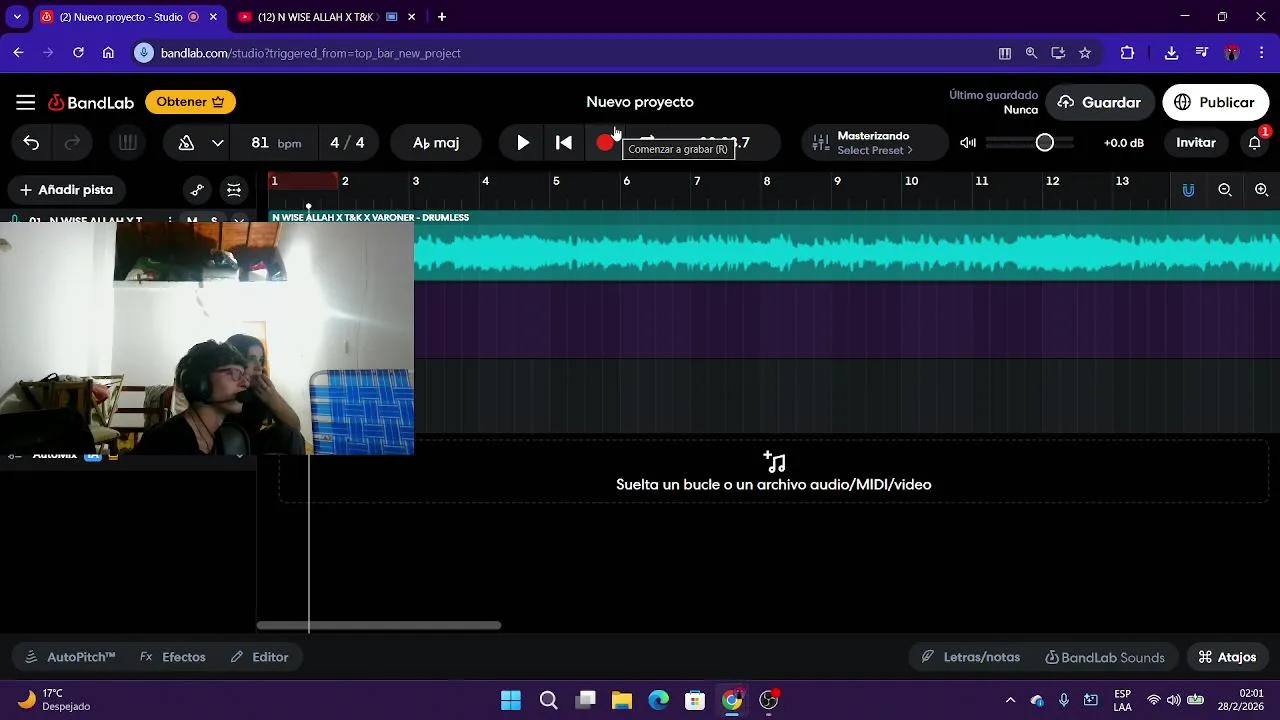Close the Nuevo proyecto browser tab
1280x720 pixels.
pos(213,17)
